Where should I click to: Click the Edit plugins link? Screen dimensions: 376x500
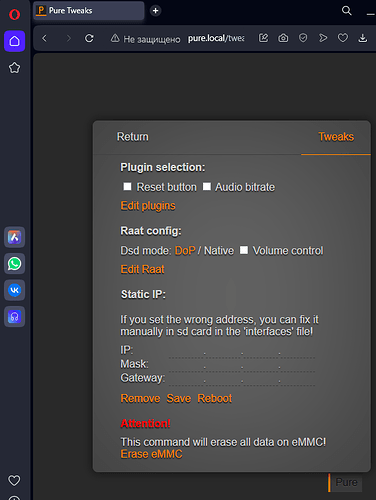148,206
